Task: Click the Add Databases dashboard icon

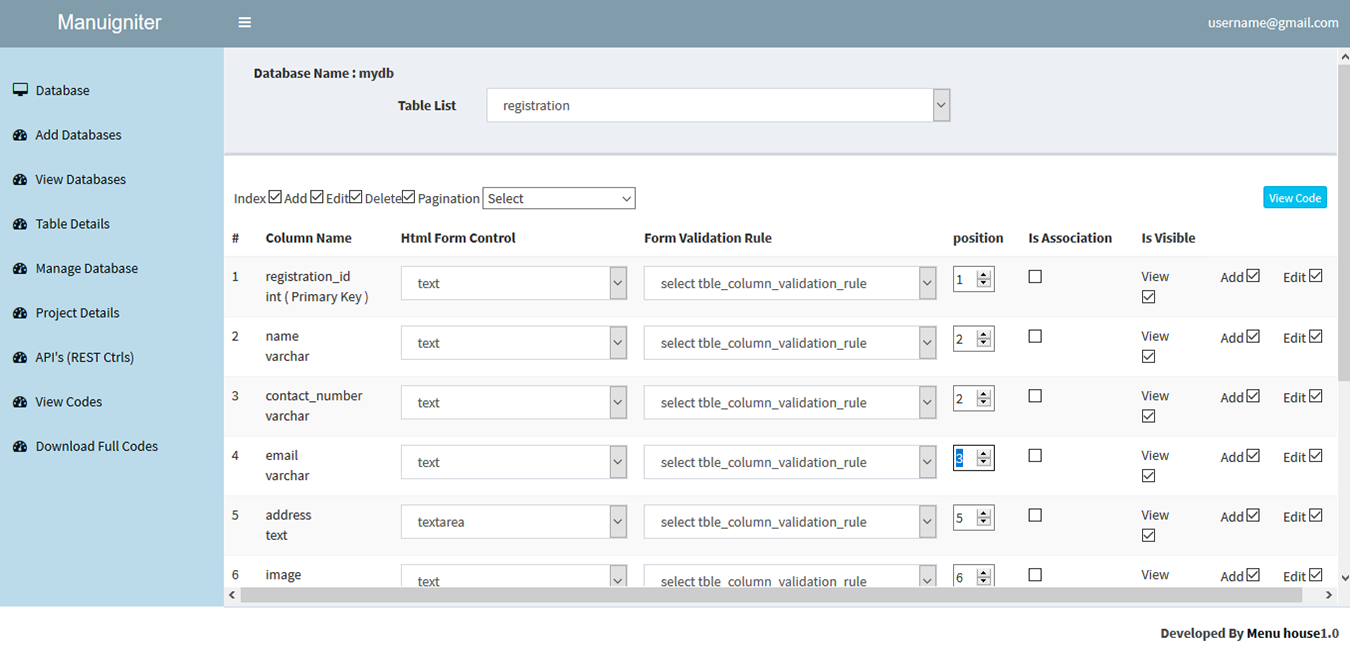Action: point(20,135)
